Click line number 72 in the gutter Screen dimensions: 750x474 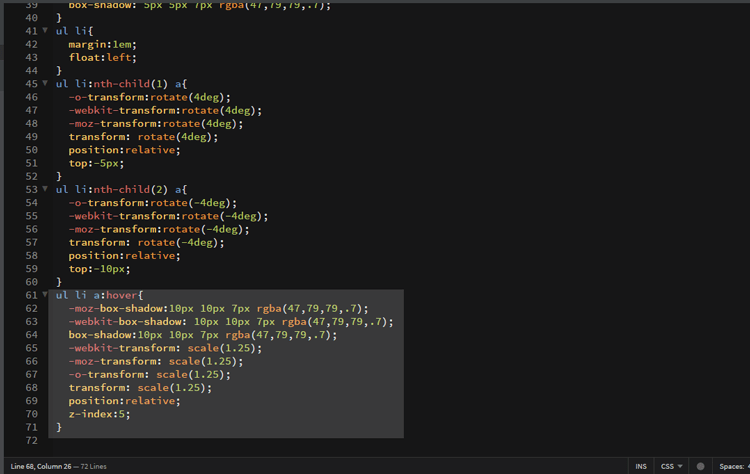(32, 441)
